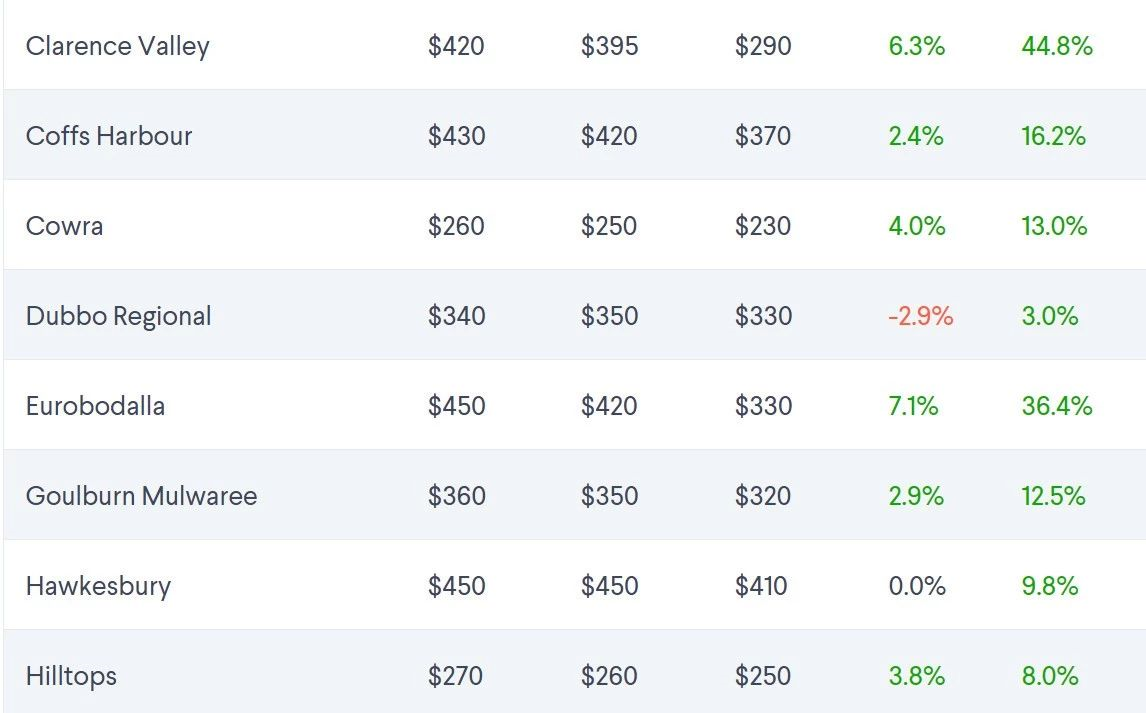The width and height of the screenshot is (1146, 713).
Task: Select Hilltops' 3.8% change figure
Action: 916,676
